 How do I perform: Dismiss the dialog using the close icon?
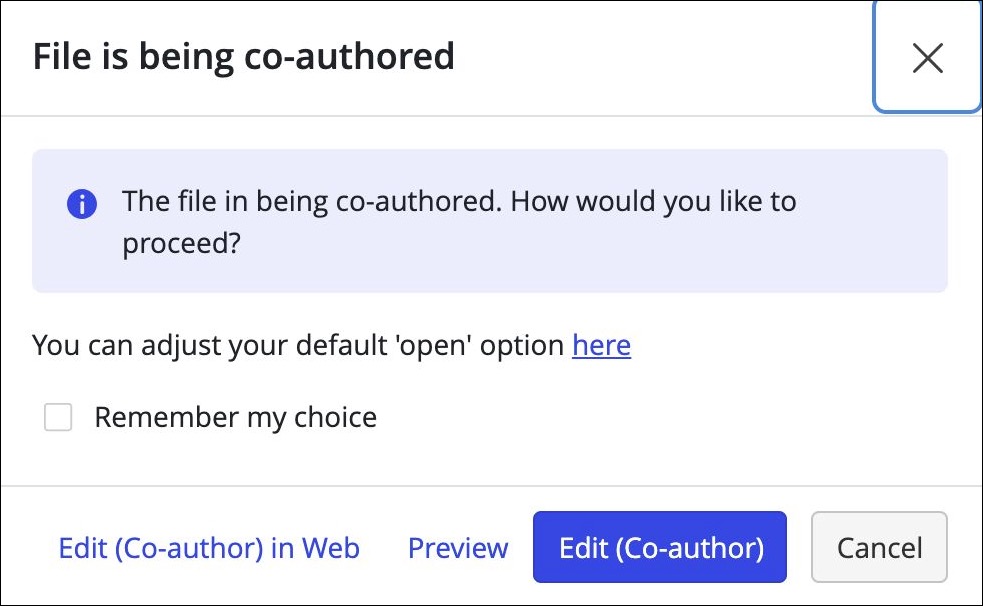point(927,57)
